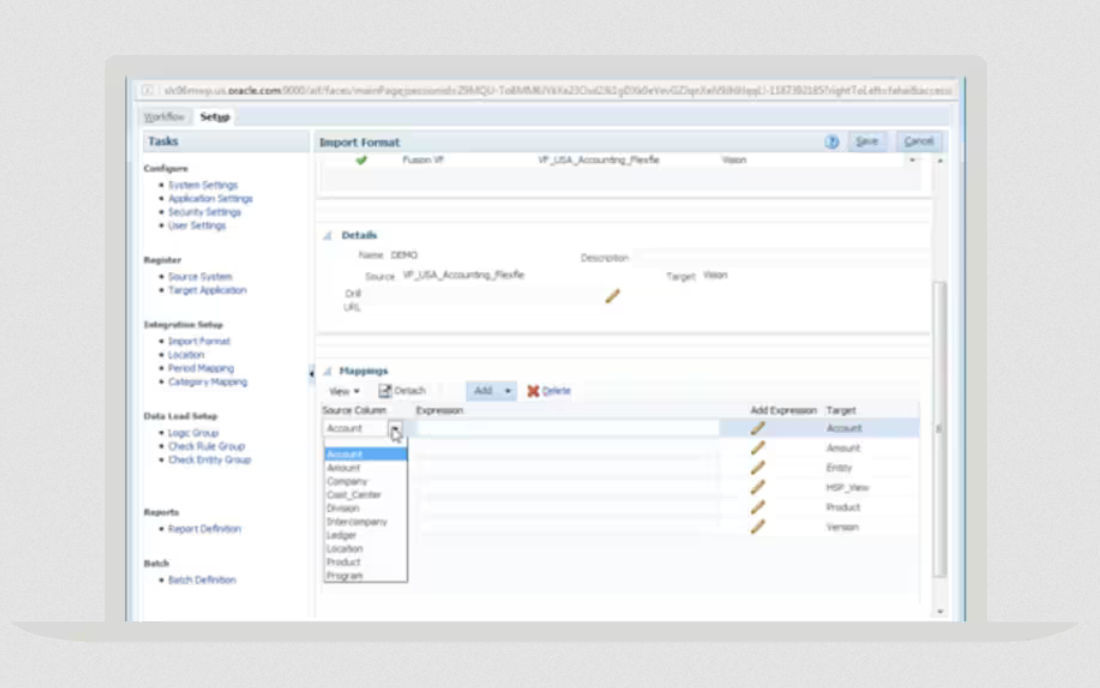Edit expression for the Amount target row
Screen dimensions: 1100x688
tap(758, 448)
